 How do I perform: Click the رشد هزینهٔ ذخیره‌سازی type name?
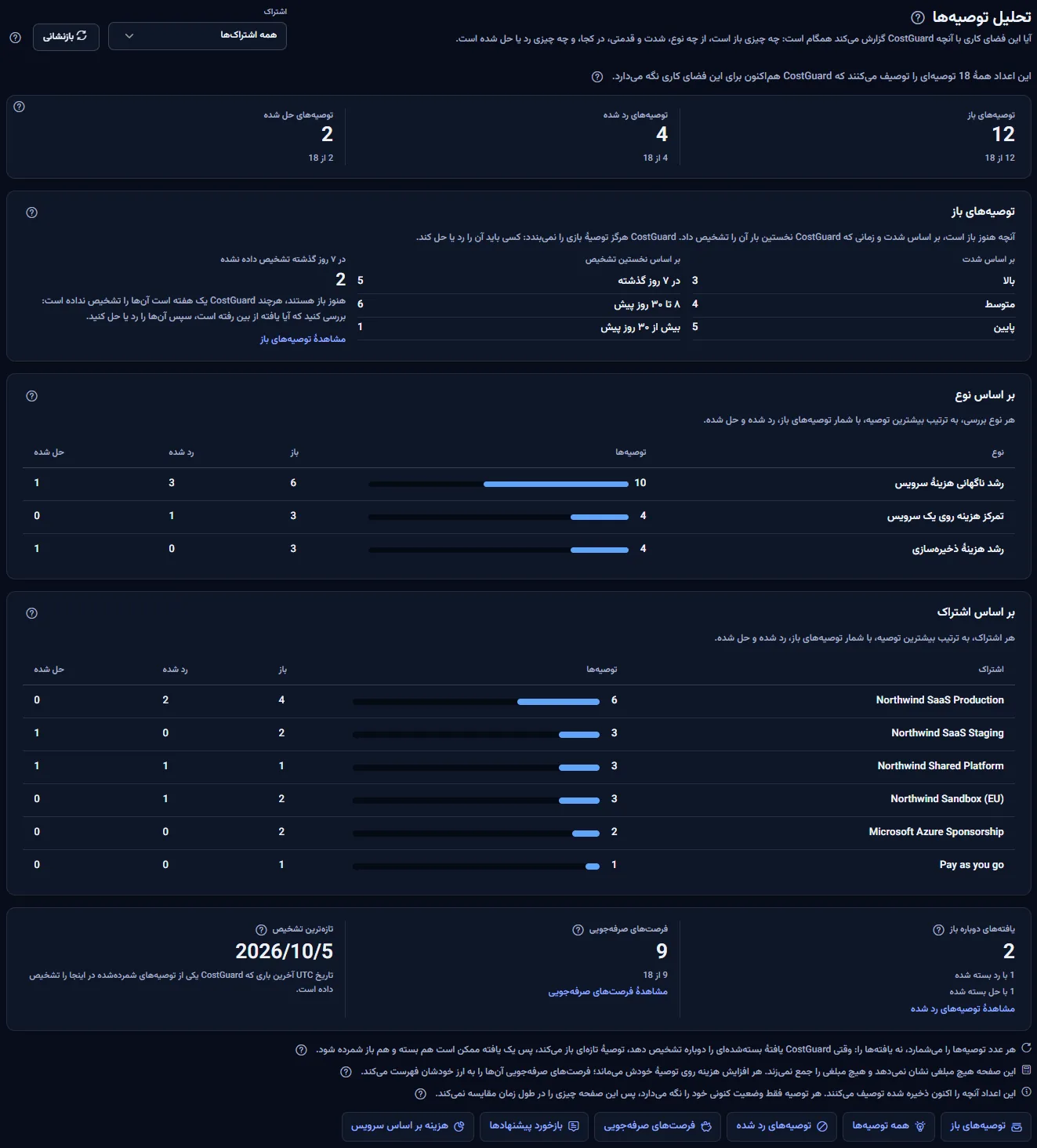coord(958,549)
